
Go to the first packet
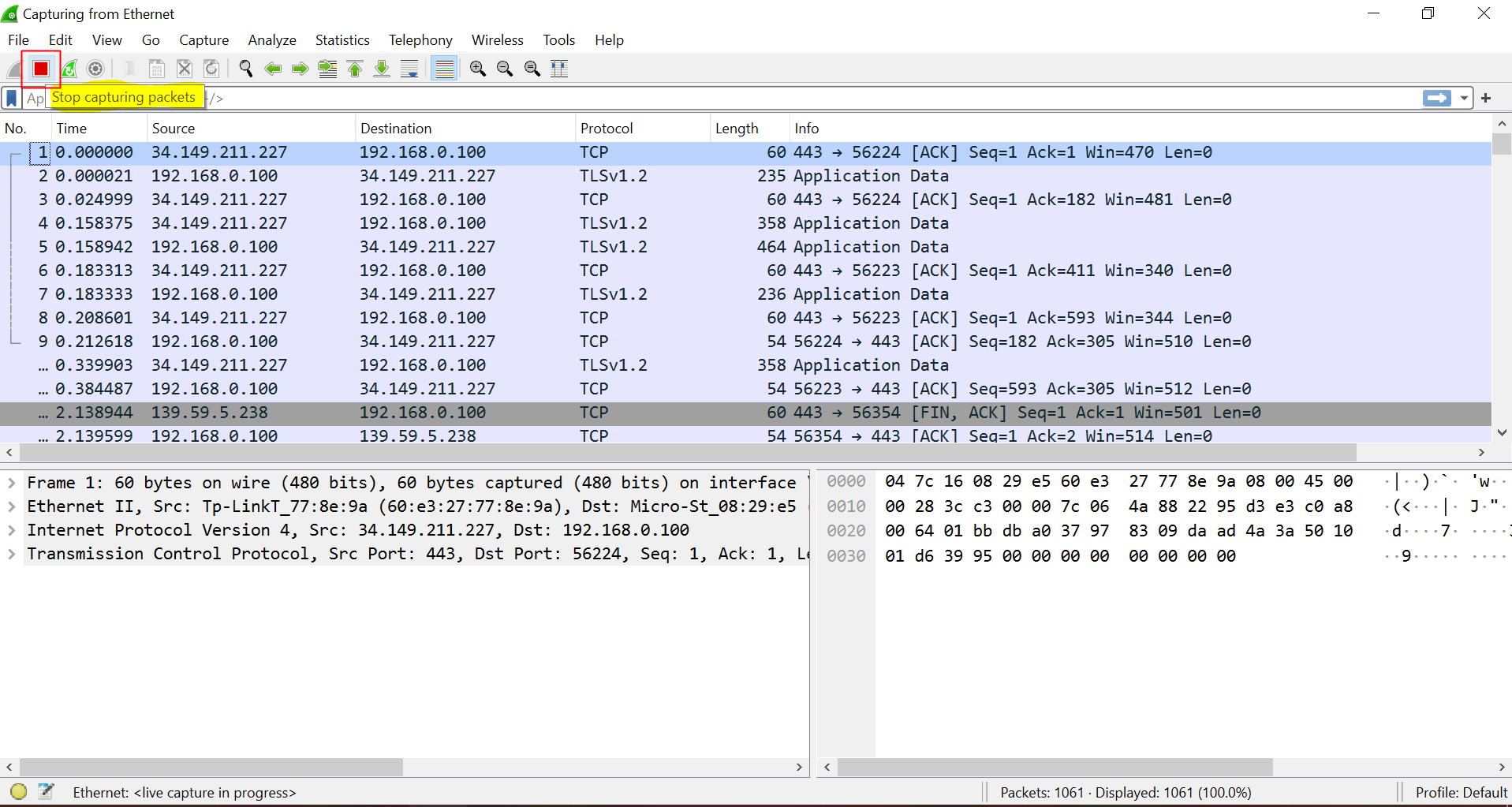click(355, 69)
